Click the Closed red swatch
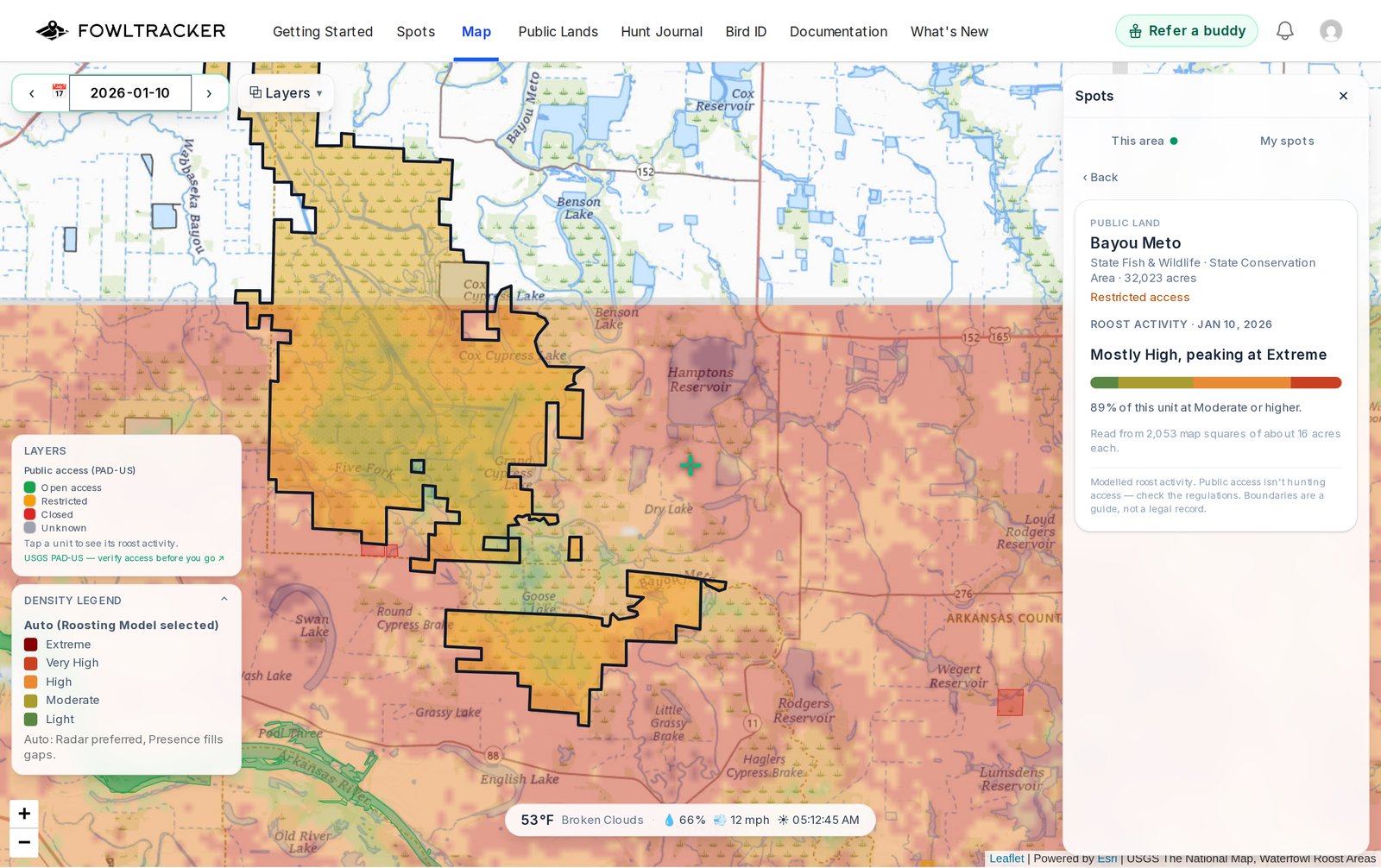 pyautogui.click(x=30, y=514)
